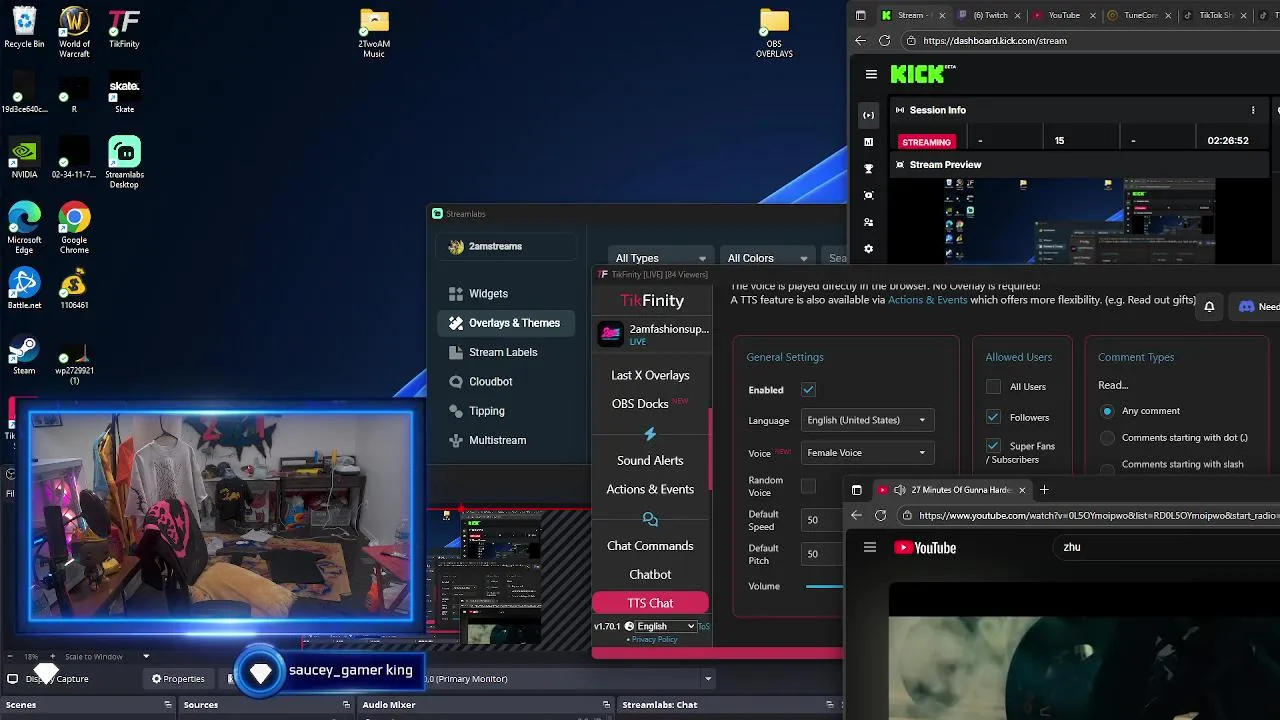Image resolution: width=1280 pixels, height=720 pixels.
Task: Launch Battle.net desktop shortcut
Action: pyautogui.click(x=24, y=289)
